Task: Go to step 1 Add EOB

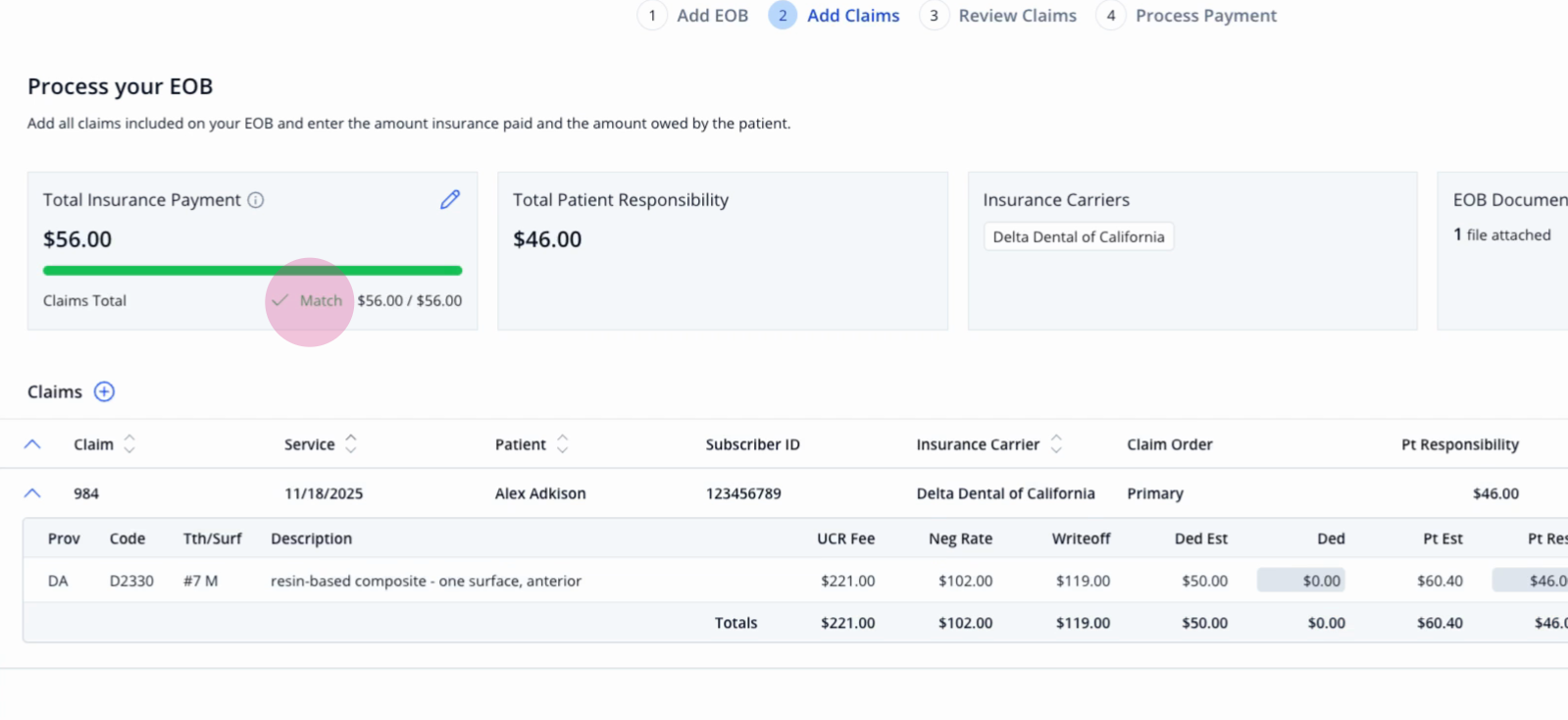Action: point(693,16)
